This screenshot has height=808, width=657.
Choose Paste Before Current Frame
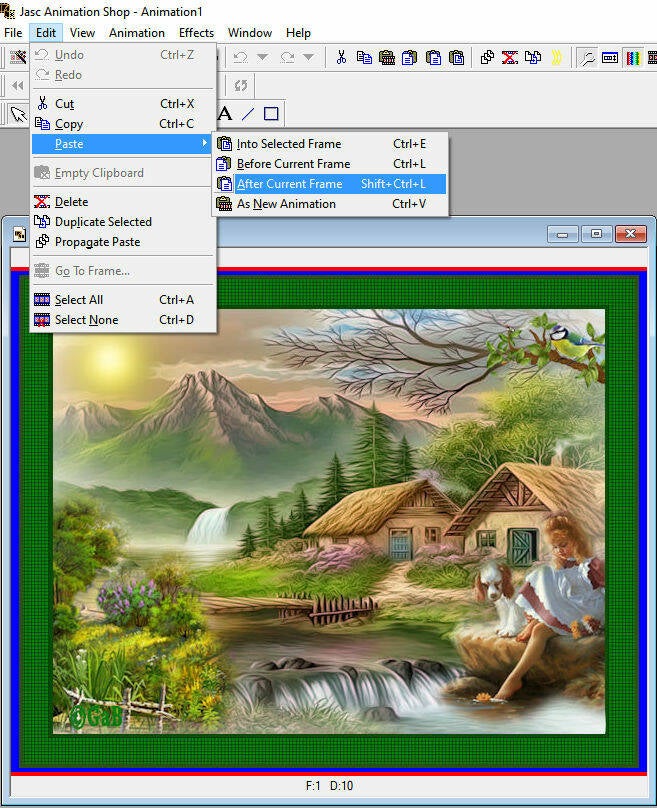click(330, 164)
